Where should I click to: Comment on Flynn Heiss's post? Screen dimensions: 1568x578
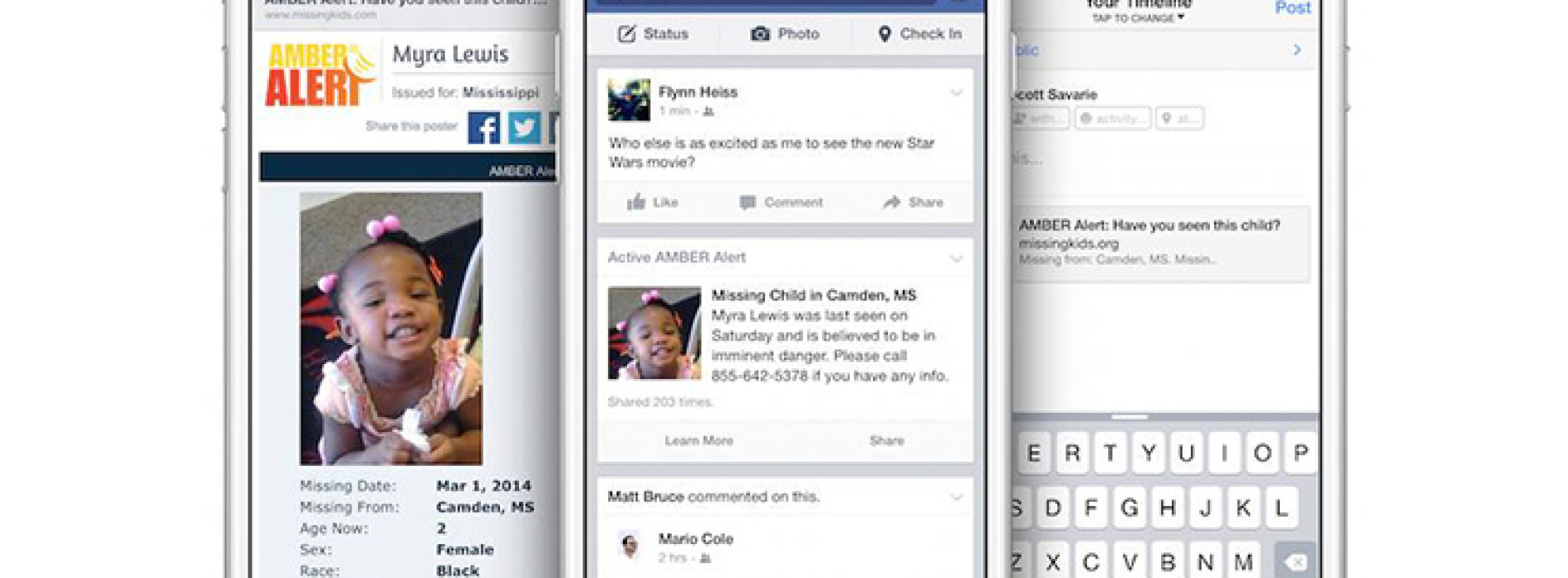pos(782,202)
